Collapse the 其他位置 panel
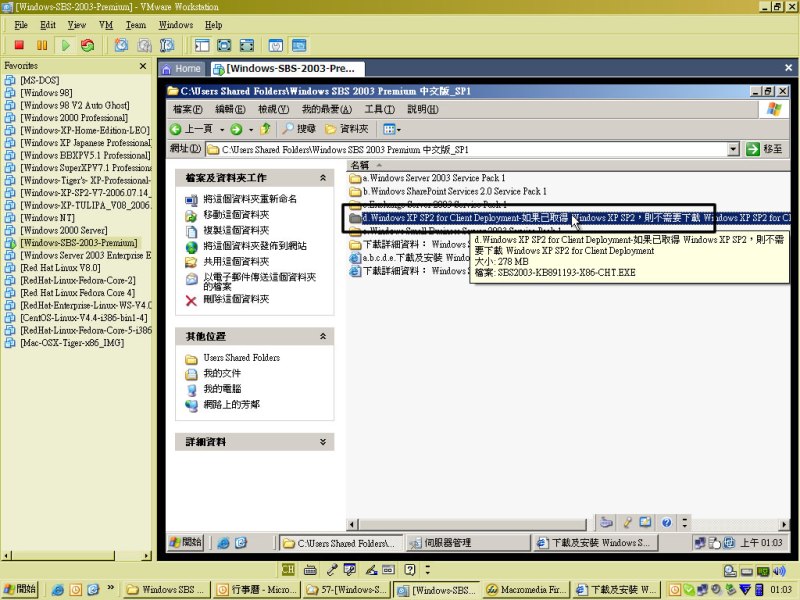The image size is (800, 600). pyautogui.click(x=322, y=336)
